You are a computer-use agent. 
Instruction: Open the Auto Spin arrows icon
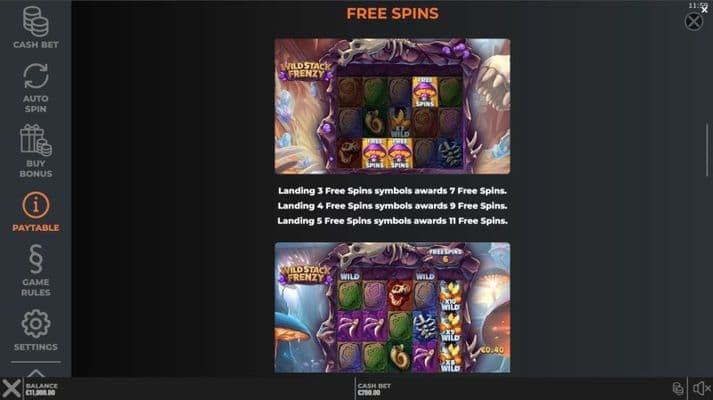35,76
